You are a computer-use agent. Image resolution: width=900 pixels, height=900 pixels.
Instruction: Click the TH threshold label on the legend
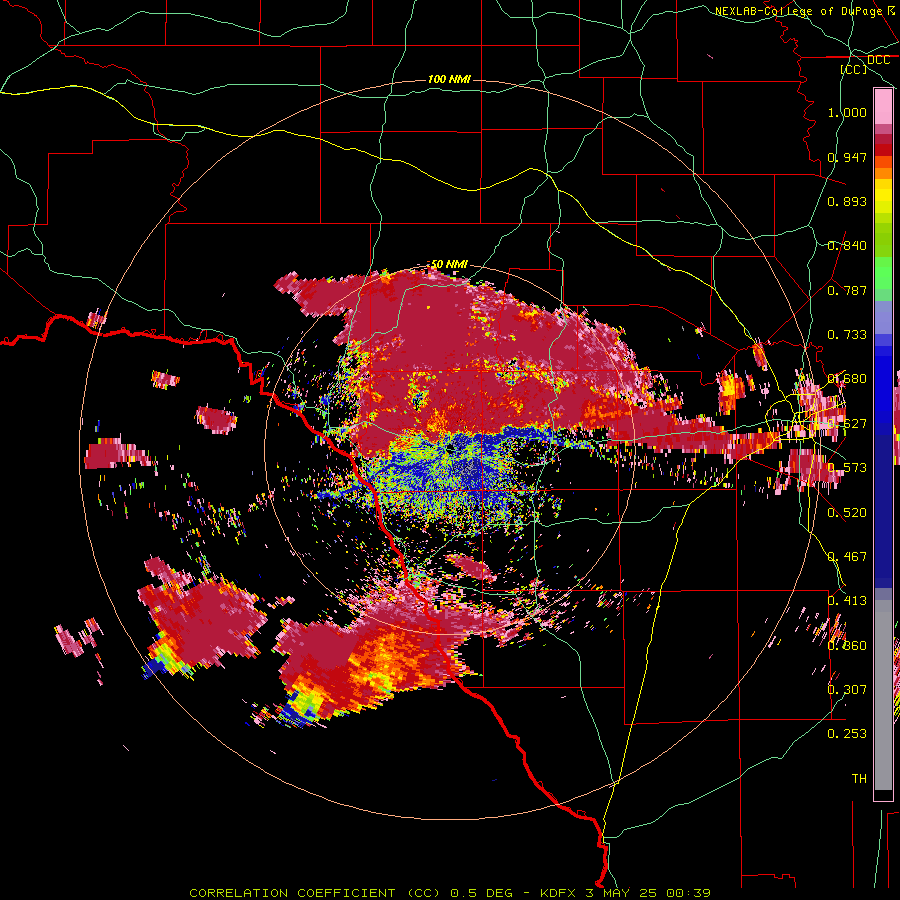point(859,779)
